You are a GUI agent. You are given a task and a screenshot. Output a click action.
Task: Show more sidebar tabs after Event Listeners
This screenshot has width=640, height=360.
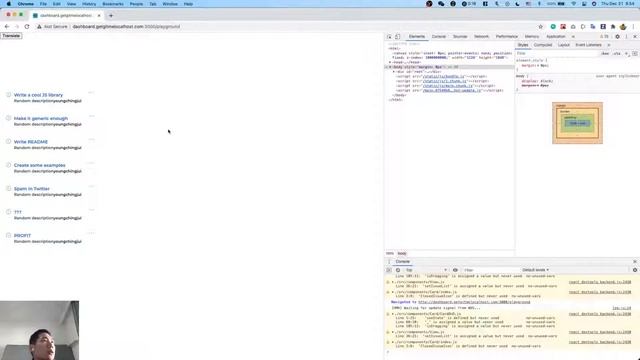pyautogui.click(x=609, y=45)
